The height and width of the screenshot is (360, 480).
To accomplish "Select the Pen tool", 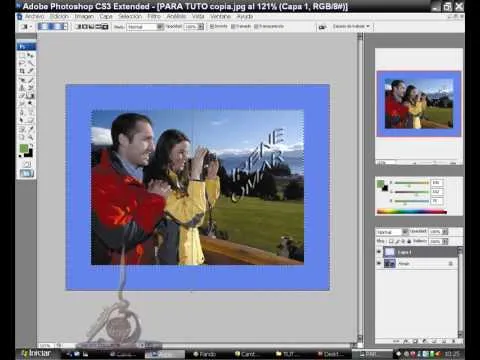I will 22,112.
